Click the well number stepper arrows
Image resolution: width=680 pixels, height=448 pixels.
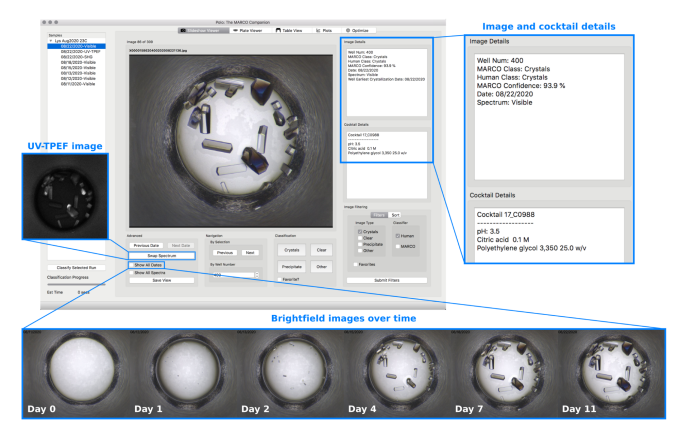coord(256,273)
